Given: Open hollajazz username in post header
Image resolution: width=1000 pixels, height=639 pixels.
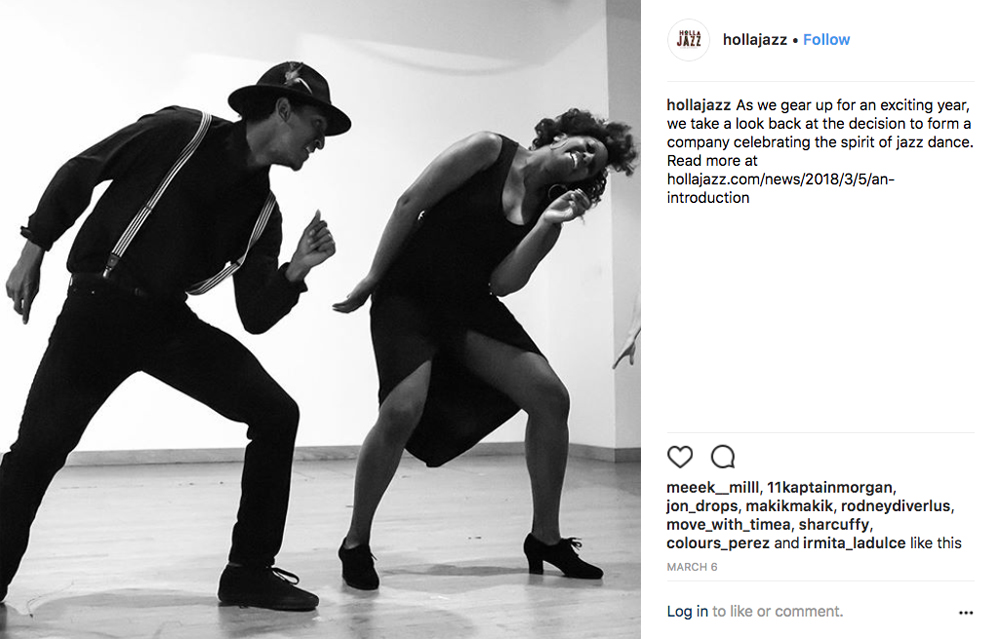Looking at the screenshot, I should (754, 40).
